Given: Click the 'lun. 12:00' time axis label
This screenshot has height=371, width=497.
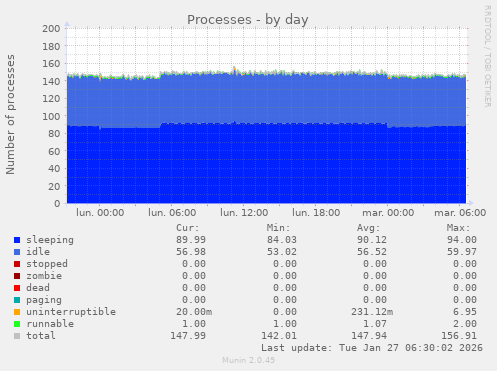Looking at the screenshot, I should click(244, 213).
